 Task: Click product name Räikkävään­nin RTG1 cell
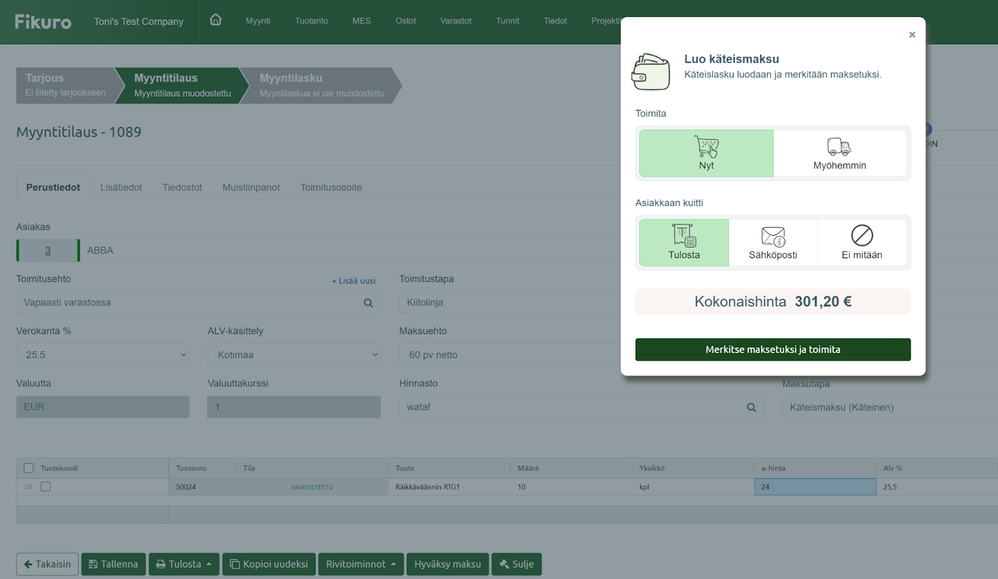[x=449, y=487]
